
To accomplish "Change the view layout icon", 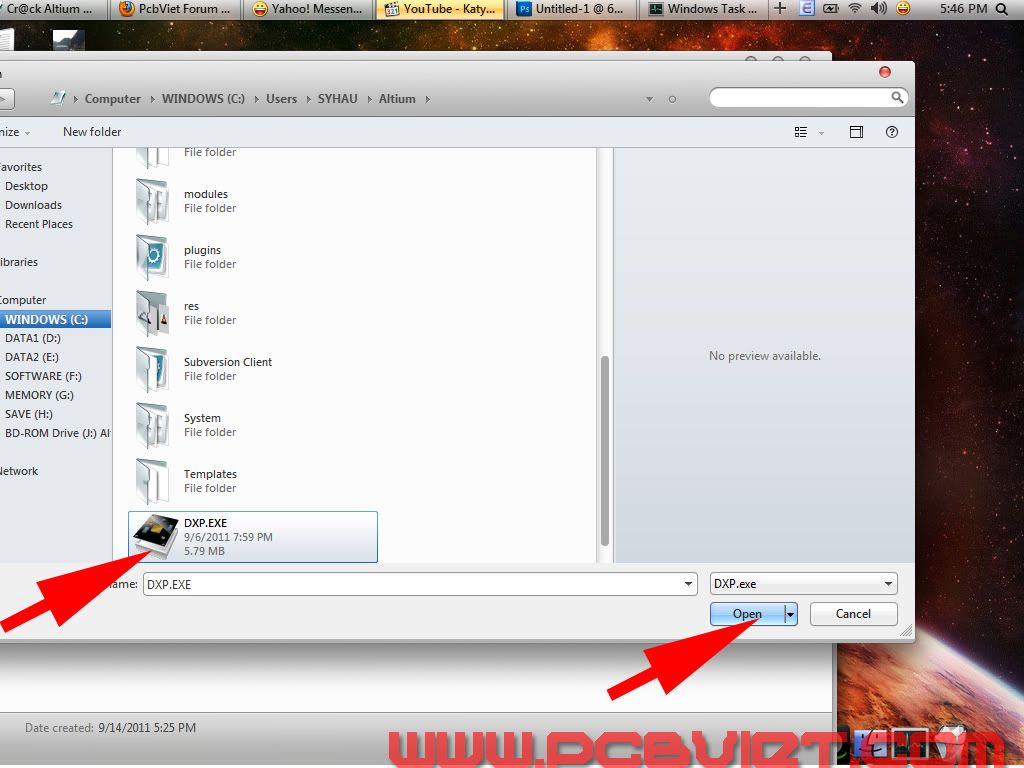I will pos(801,132).
